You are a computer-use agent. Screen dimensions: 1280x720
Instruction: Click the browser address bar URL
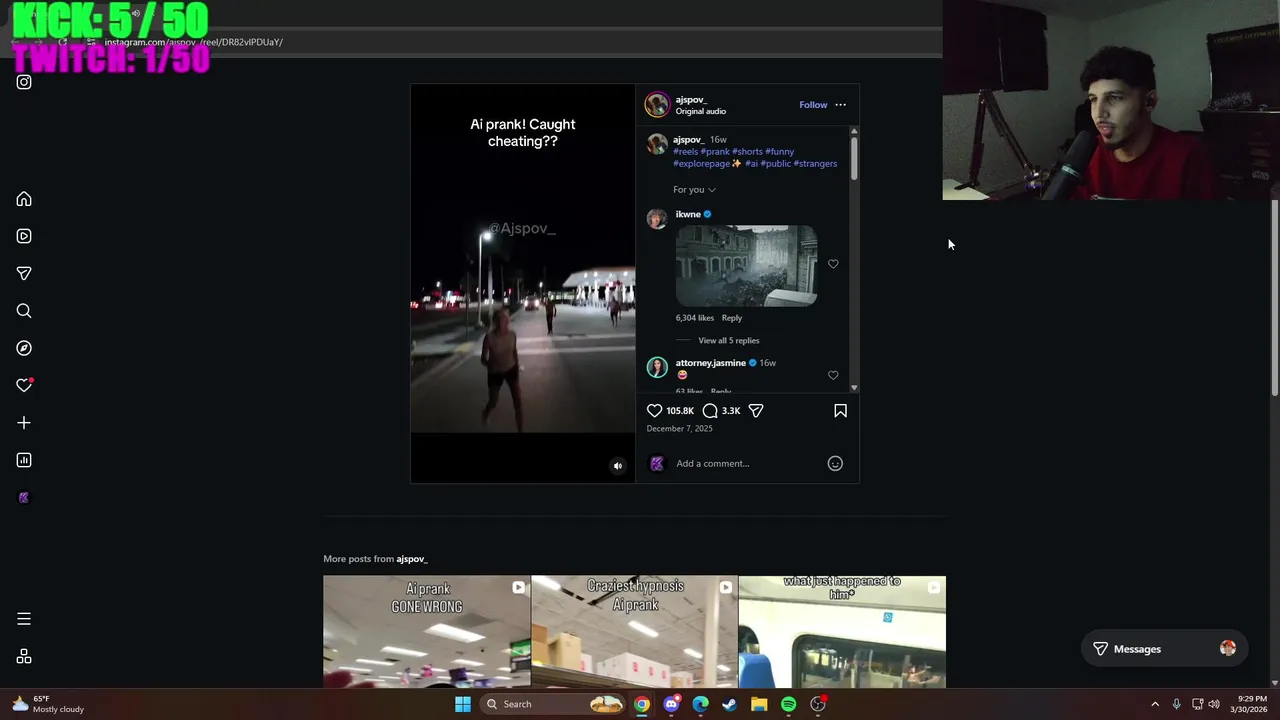194,42
